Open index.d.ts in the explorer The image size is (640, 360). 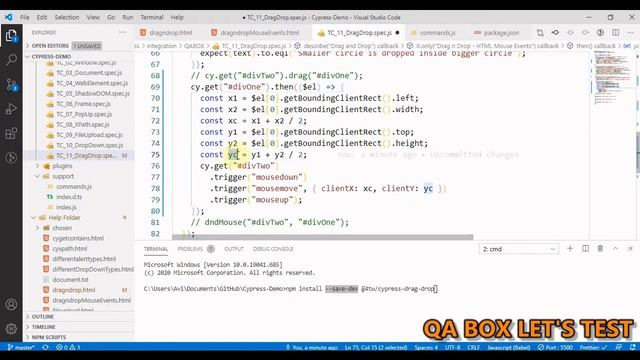tap(69, 197)
